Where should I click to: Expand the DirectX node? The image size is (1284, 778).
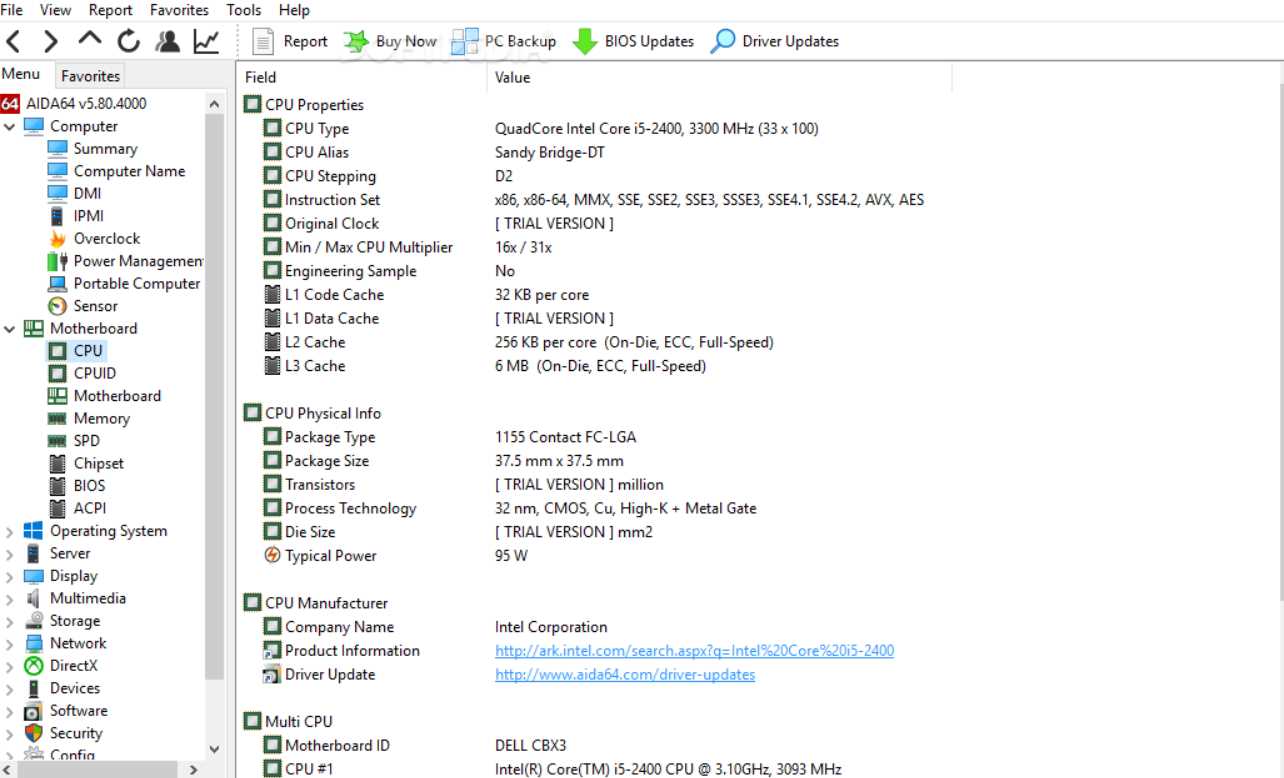[9, 667]
